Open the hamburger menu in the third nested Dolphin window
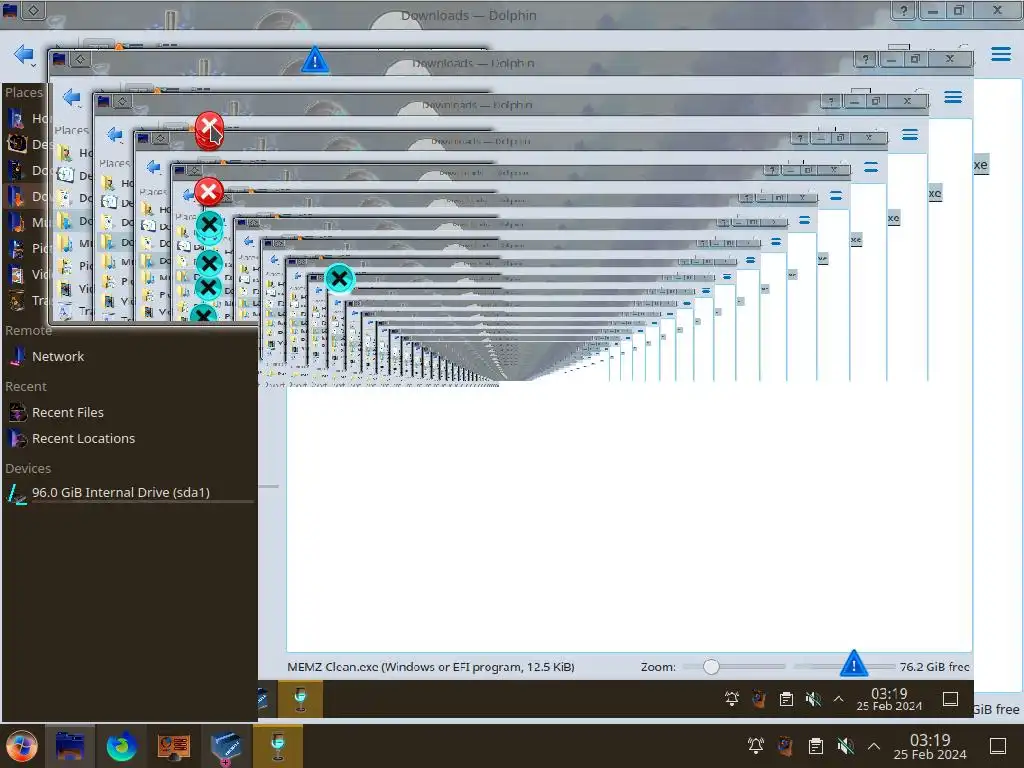Image resolution: width=1024 pixels, height=768 pixels. [x=910, y=135]
